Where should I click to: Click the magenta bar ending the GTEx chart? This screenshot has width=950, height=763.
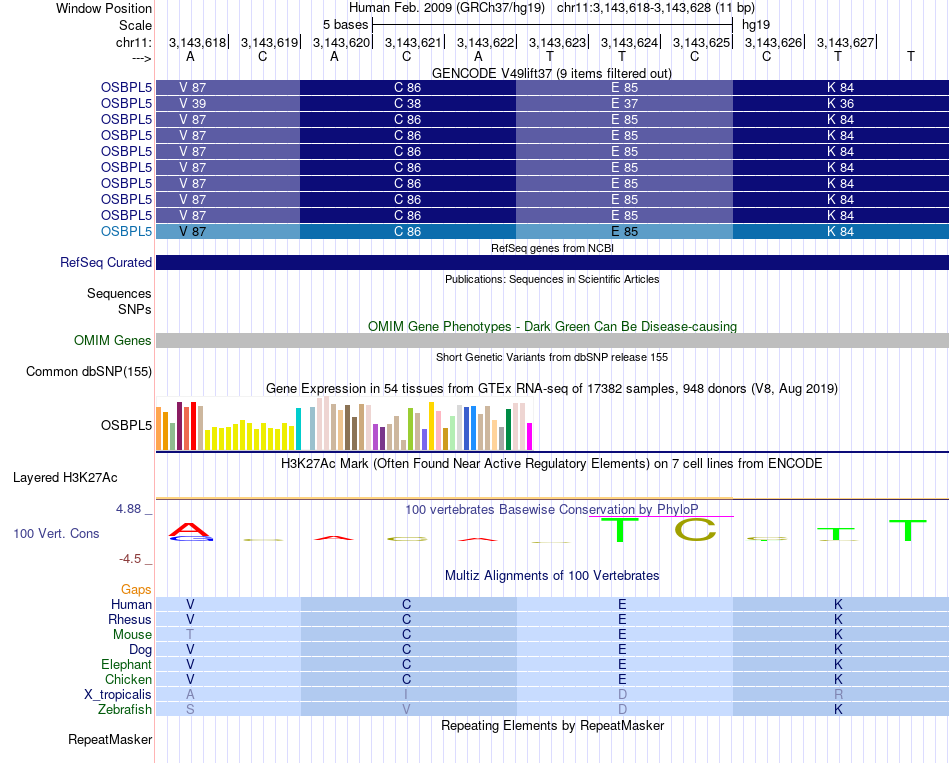(x=530, y=436)
